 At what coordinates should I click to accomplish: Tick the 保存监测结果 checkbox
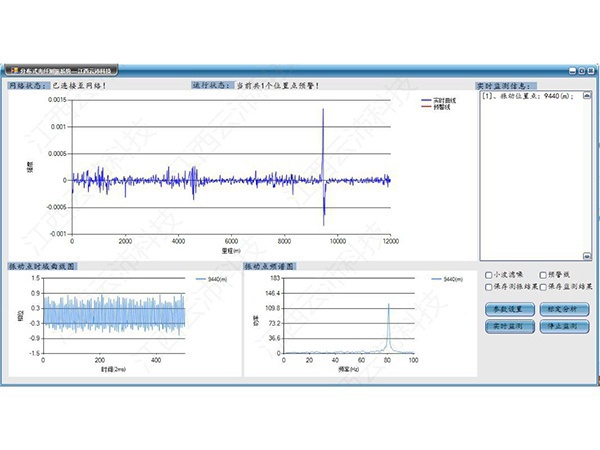pos(542,286)
